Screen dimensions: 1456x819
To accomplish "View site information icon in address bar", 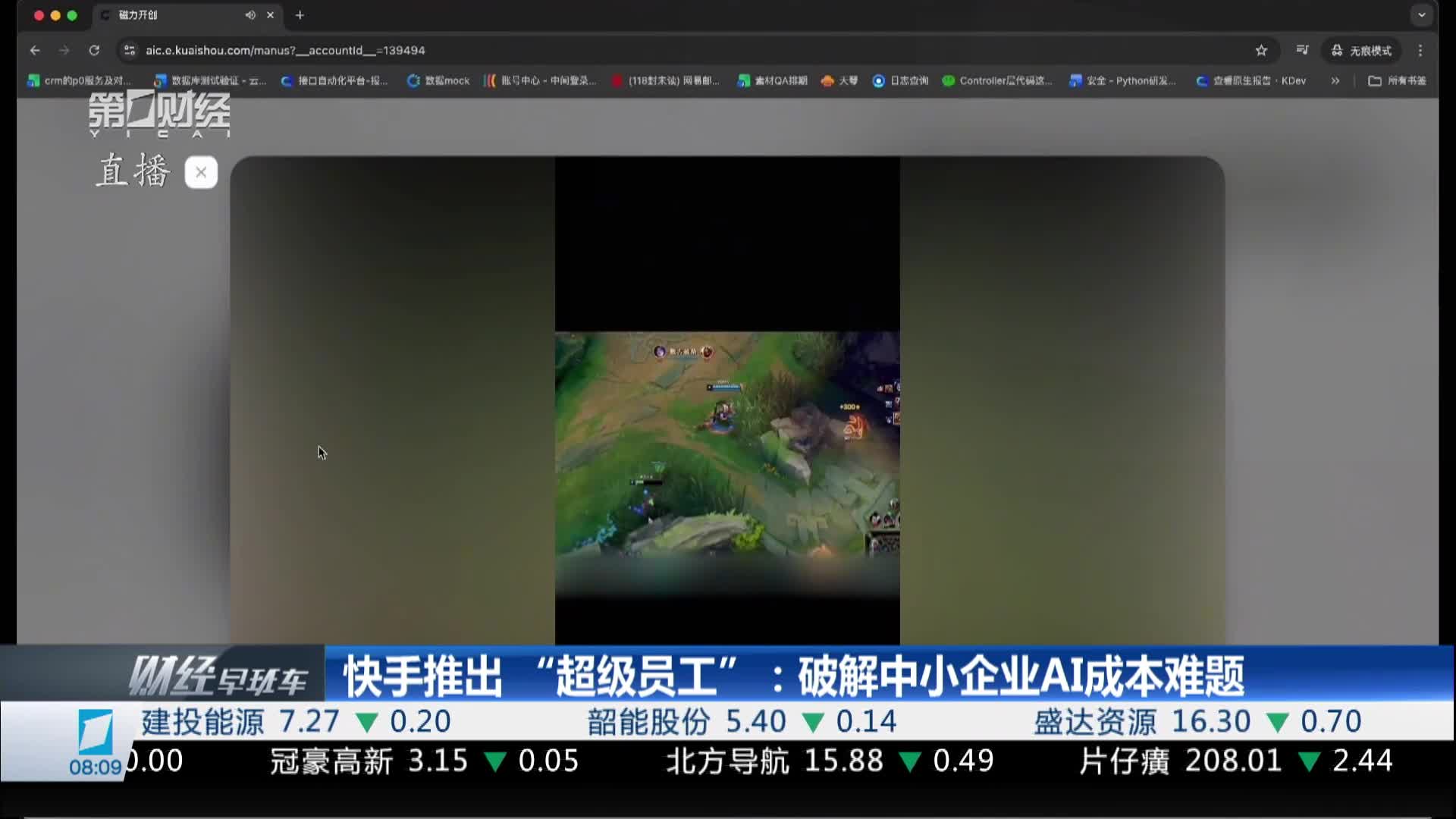I will tap(130, 50).
